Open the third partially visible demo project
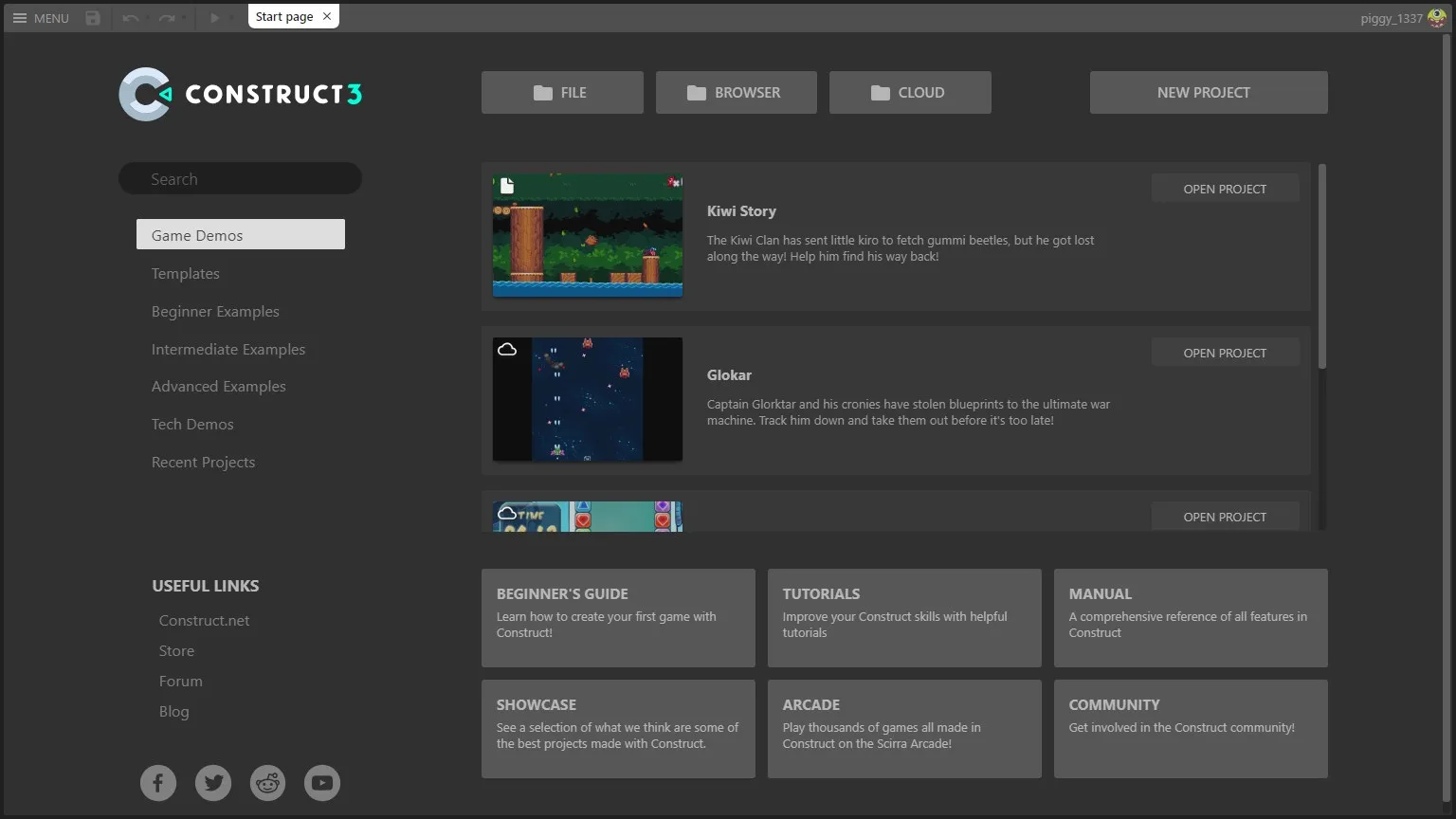The image size is (1456, 819). [x=1225, y=517]
